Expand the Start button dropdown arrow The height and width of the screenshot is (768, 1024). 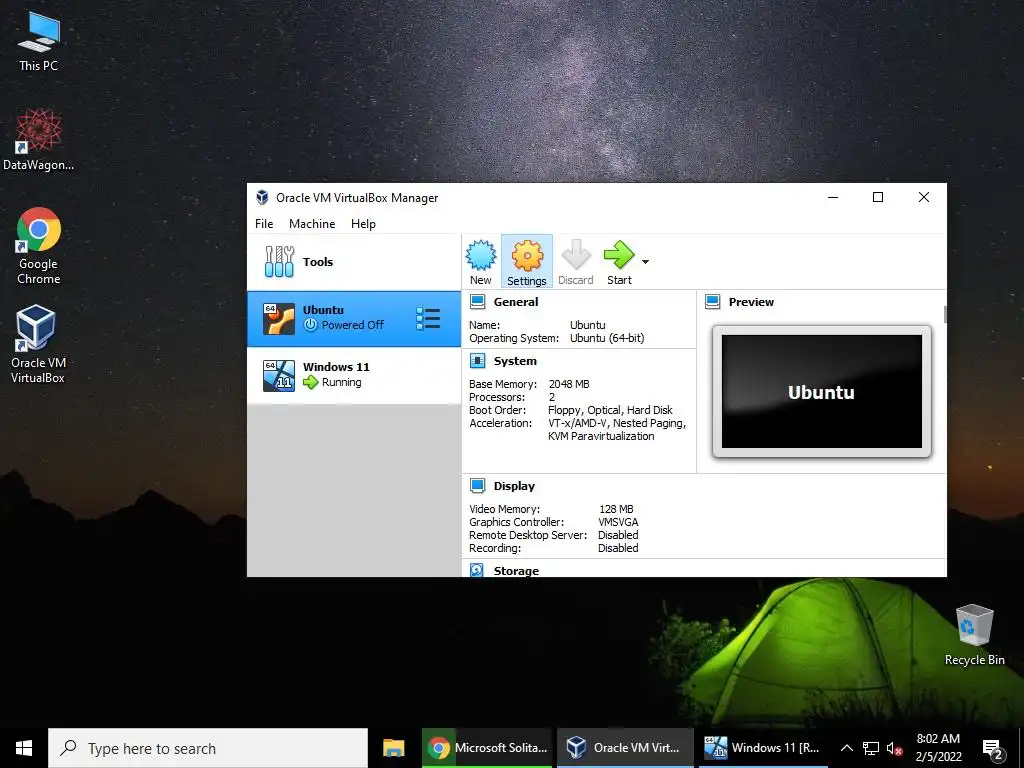(x=645, y=262)
